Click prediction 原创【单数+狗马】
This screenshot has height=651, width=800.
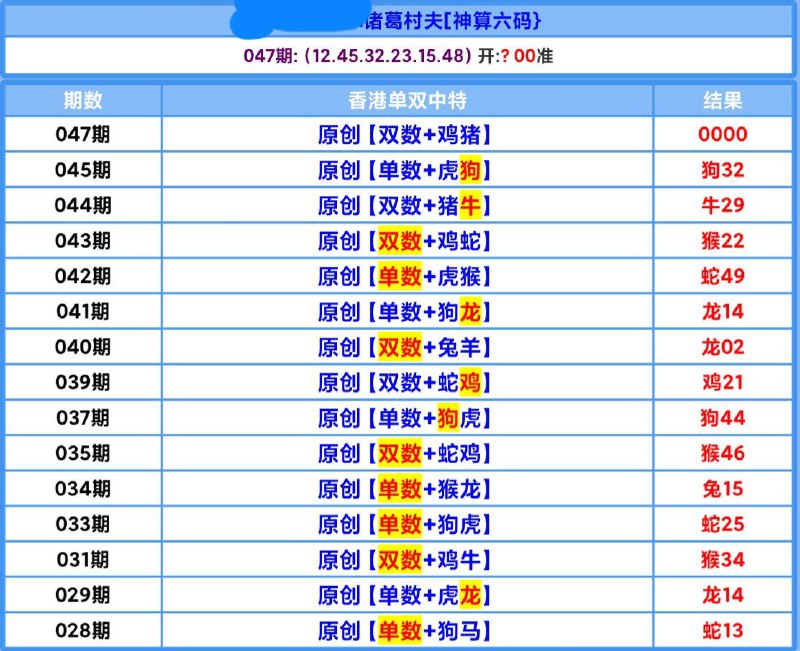pos(405,631)
